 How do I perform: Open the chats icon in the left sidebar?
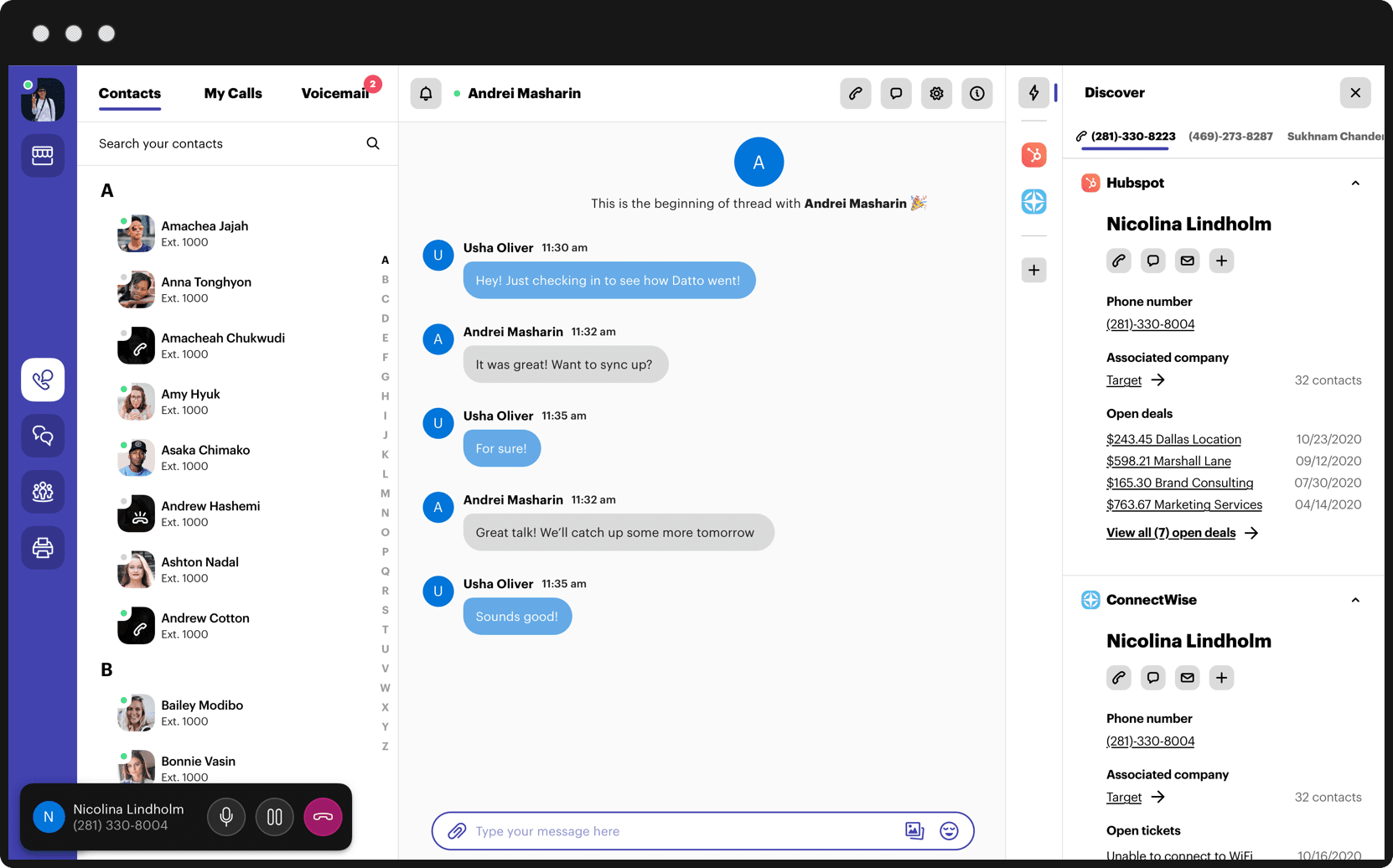click(42, 436)
